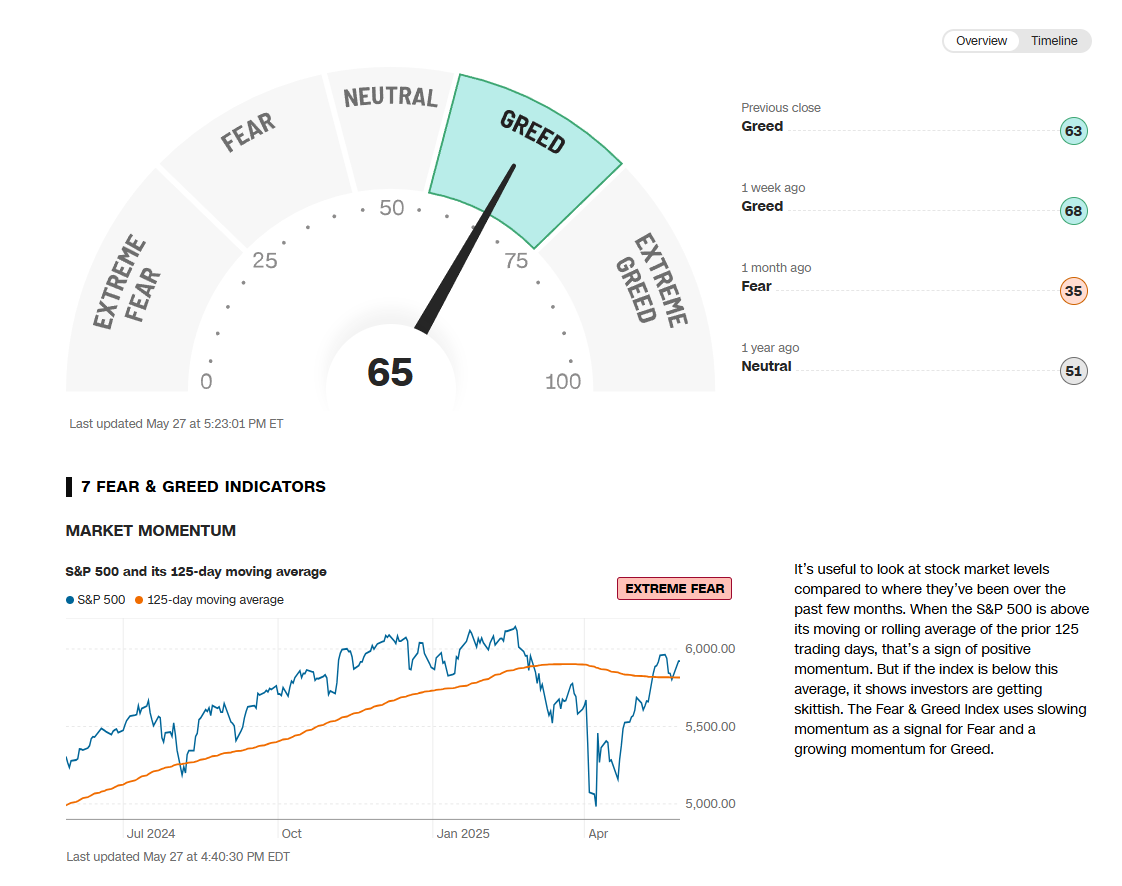Click the 1 year ago badge 51
Viewport: 1122px width, 886px height.
click(1073, 371)
